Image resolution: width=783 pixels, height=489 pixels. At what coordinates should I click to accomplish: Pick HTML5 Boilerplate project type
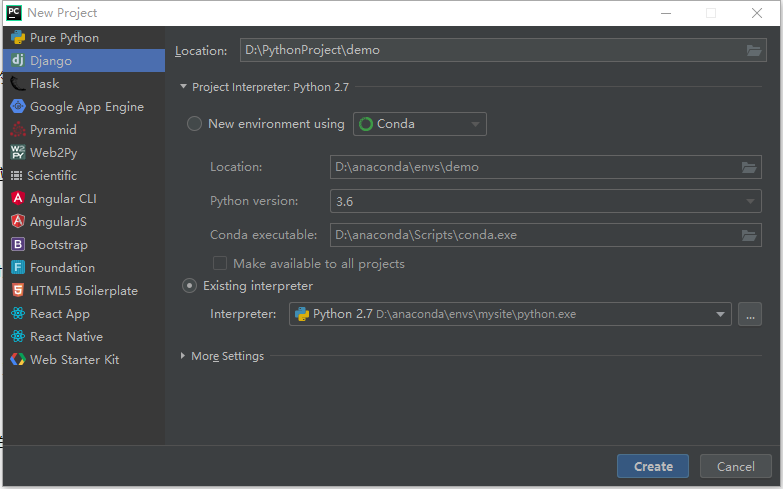[x=84, y=290]
